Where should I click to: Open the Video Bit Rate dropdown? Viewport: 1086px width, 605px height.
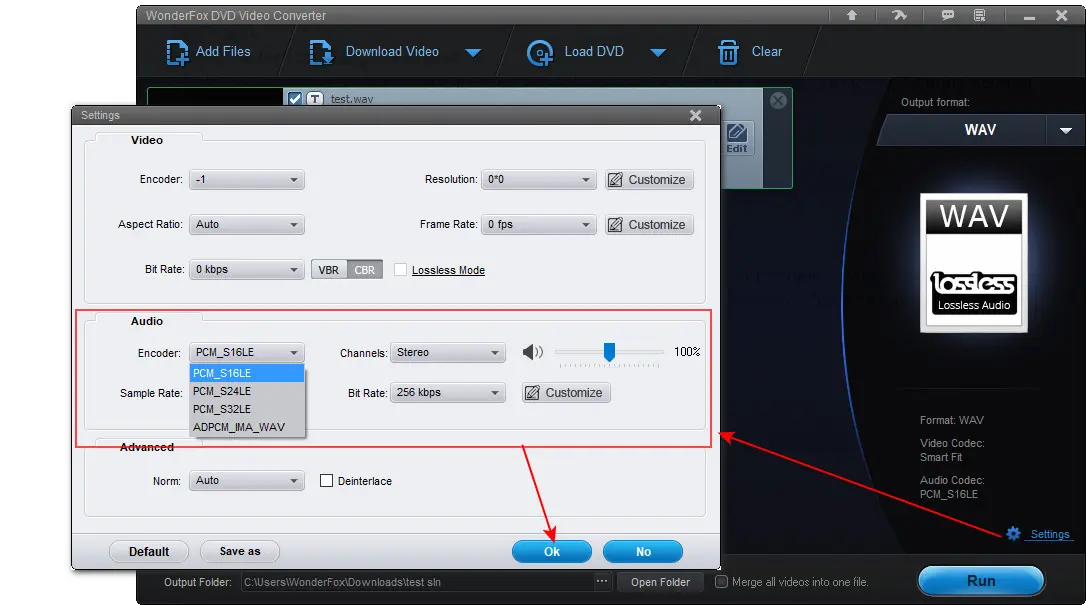247,269
